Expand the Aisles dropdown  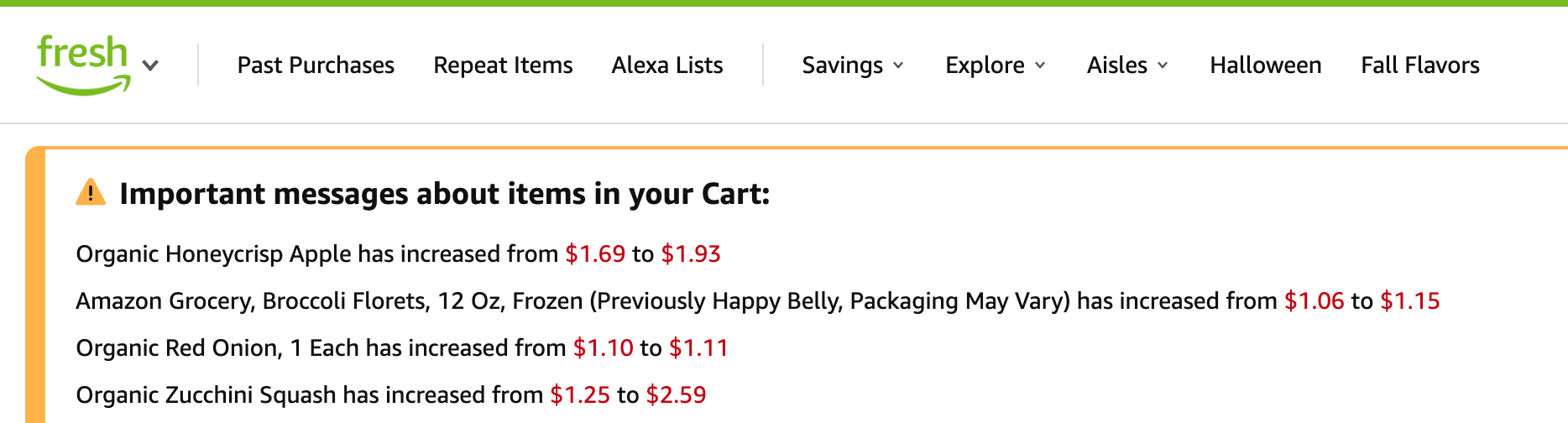click(x=1127, y=65)
